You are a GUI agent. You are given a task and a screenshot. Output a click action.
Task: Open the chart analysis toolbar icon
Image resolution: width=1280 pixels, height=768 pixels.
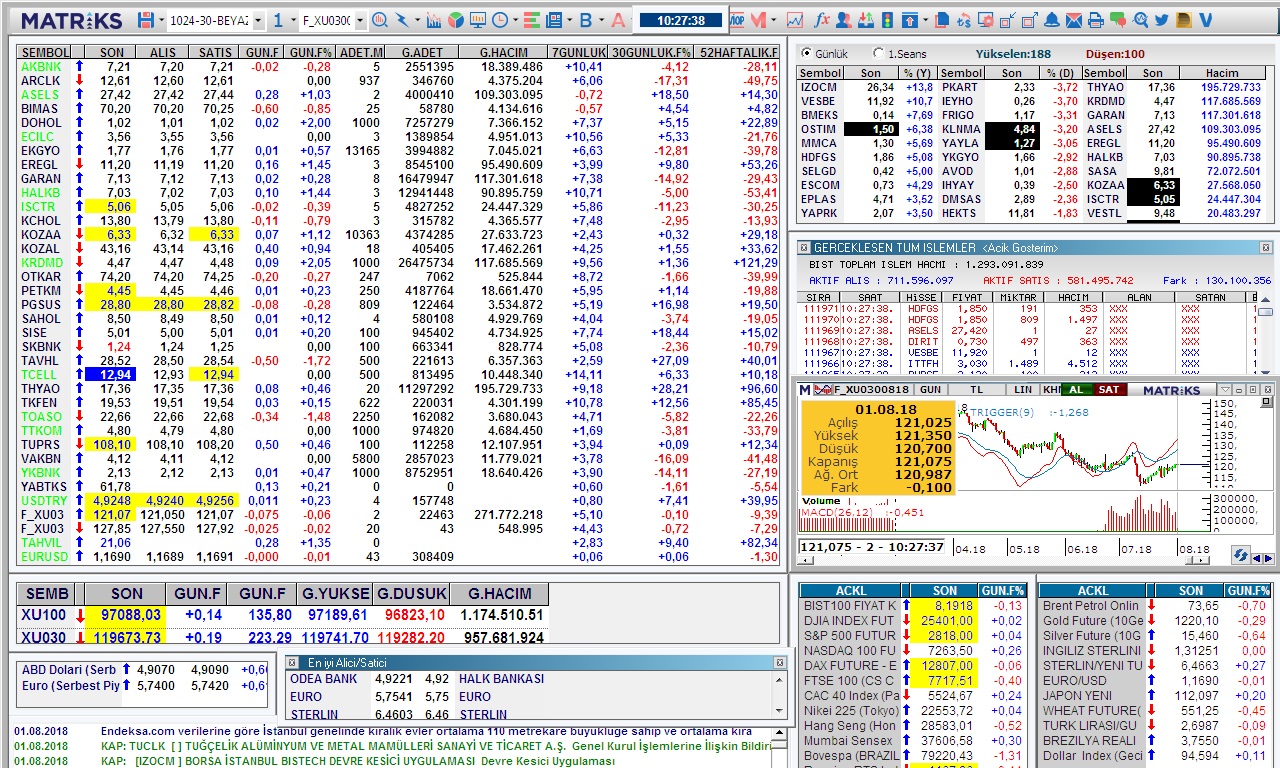433,20
